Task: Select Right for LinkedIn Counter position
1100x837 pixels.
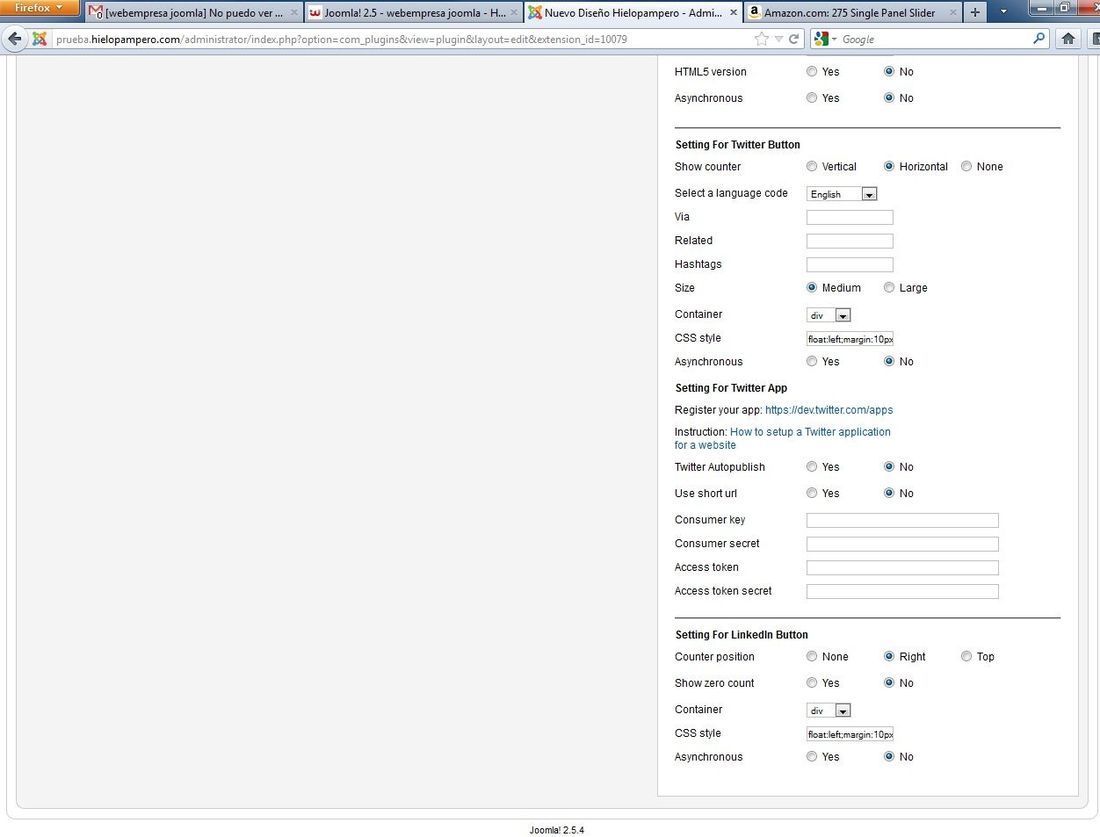Action: point(889,657)
